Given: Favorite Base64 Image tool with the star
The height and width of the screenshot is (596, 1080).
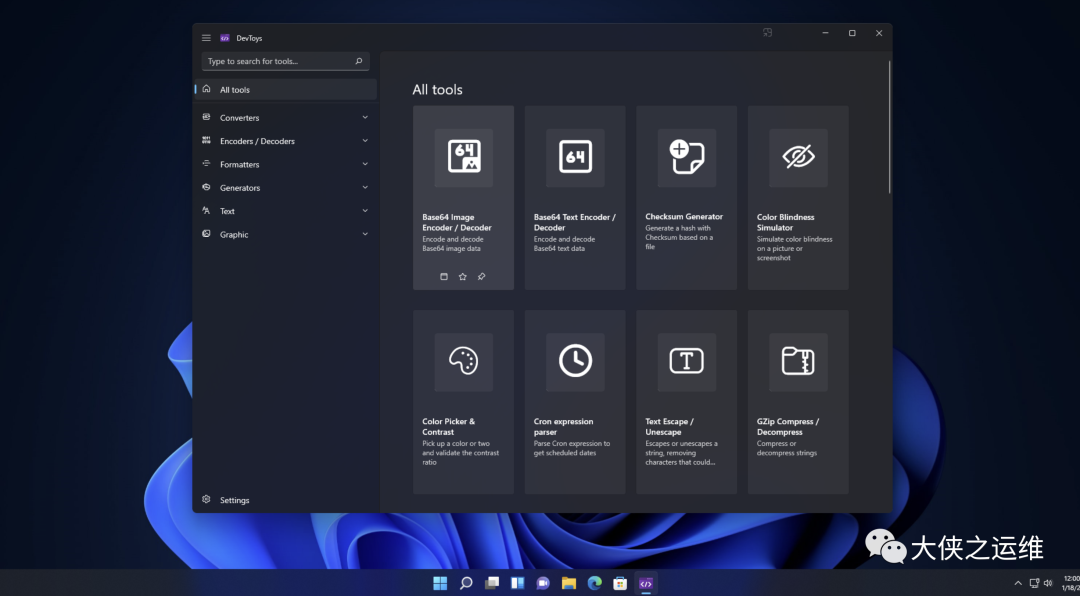Looking at the screenshot, I should [x=462, y=277].
